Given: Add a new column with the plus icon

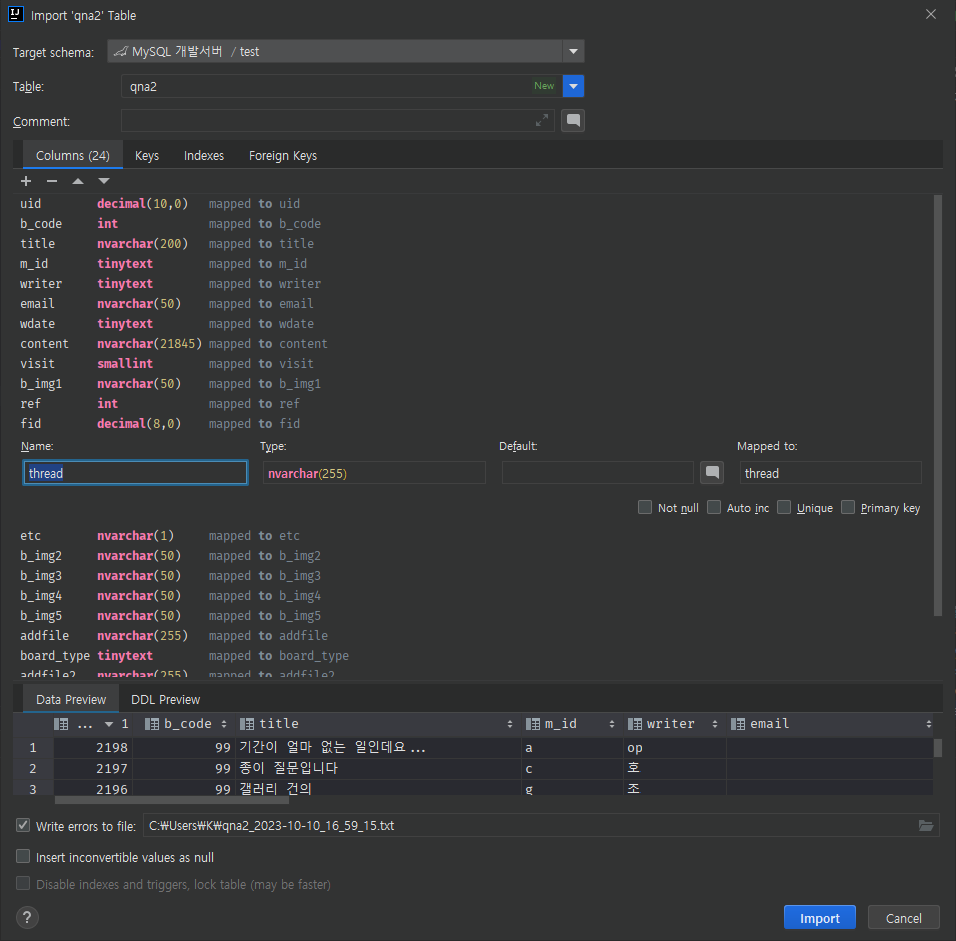Looking at the screenshot, I should click(25, 181).
